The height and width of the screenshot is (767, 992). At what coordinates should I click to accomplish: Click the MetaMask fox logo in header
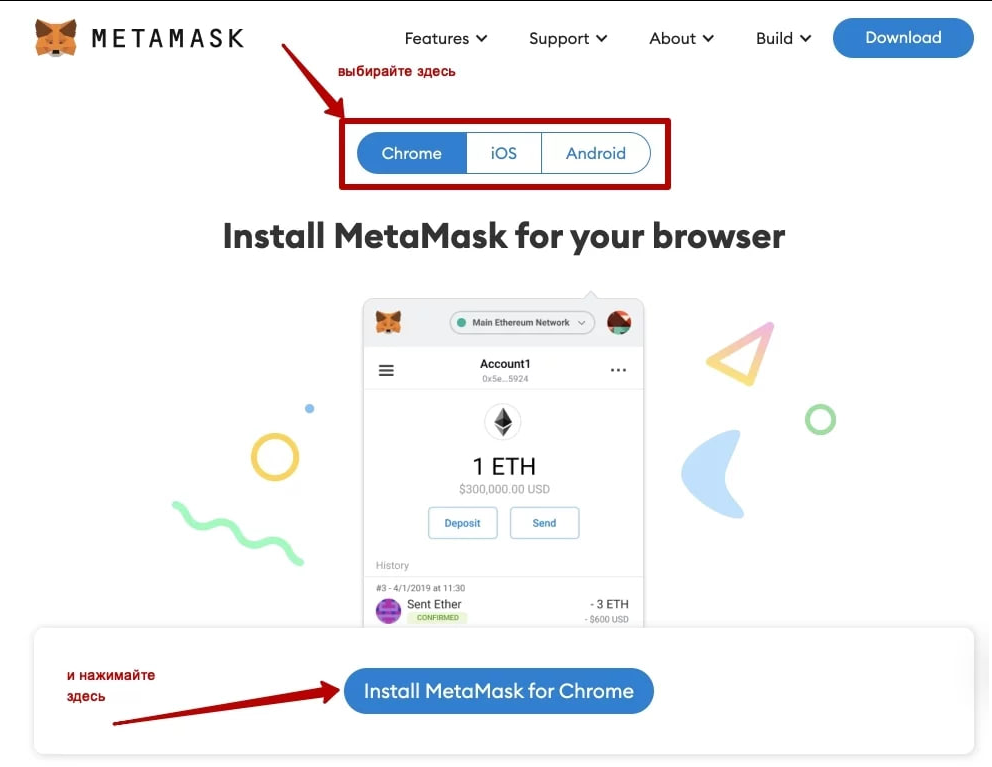click(56, 37)
